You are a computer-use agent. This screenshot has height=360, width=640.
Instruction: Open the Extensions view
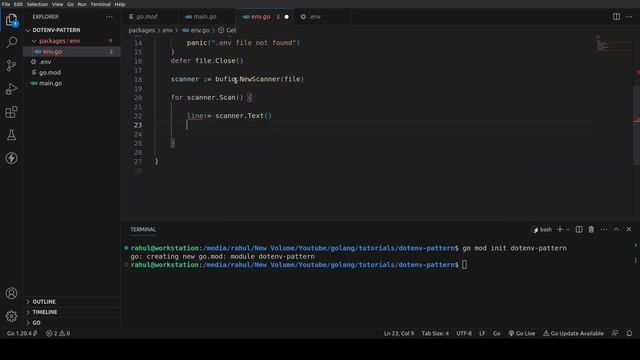(11, 112)
